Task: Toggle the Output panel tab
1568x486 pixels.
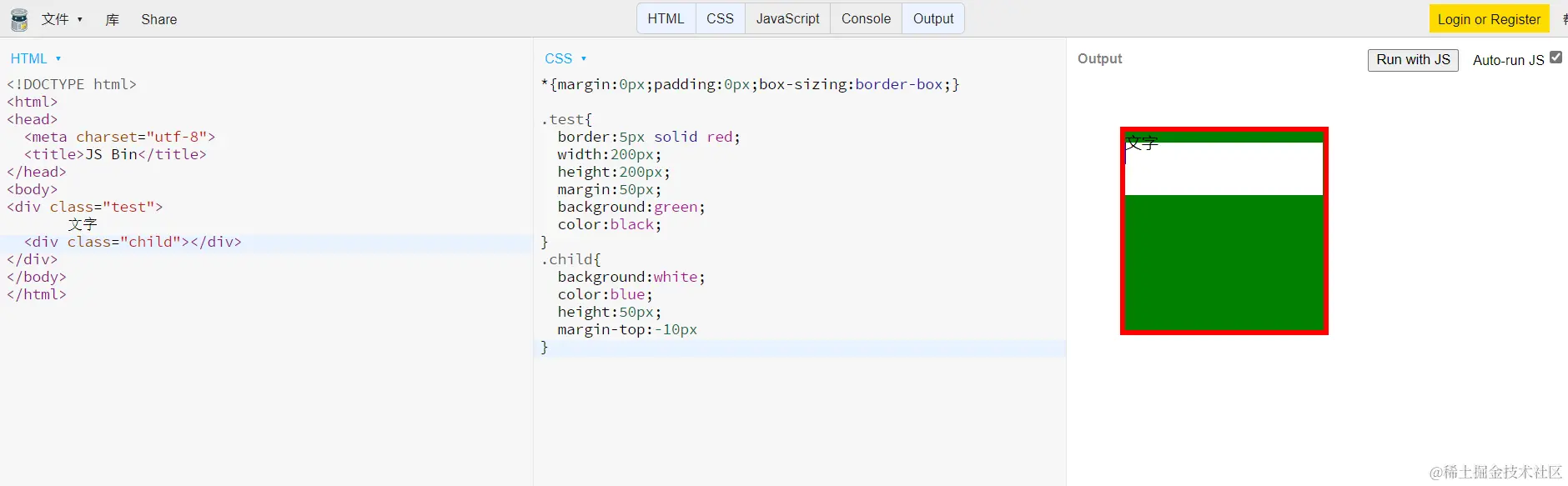Action: tap(933, 18)
